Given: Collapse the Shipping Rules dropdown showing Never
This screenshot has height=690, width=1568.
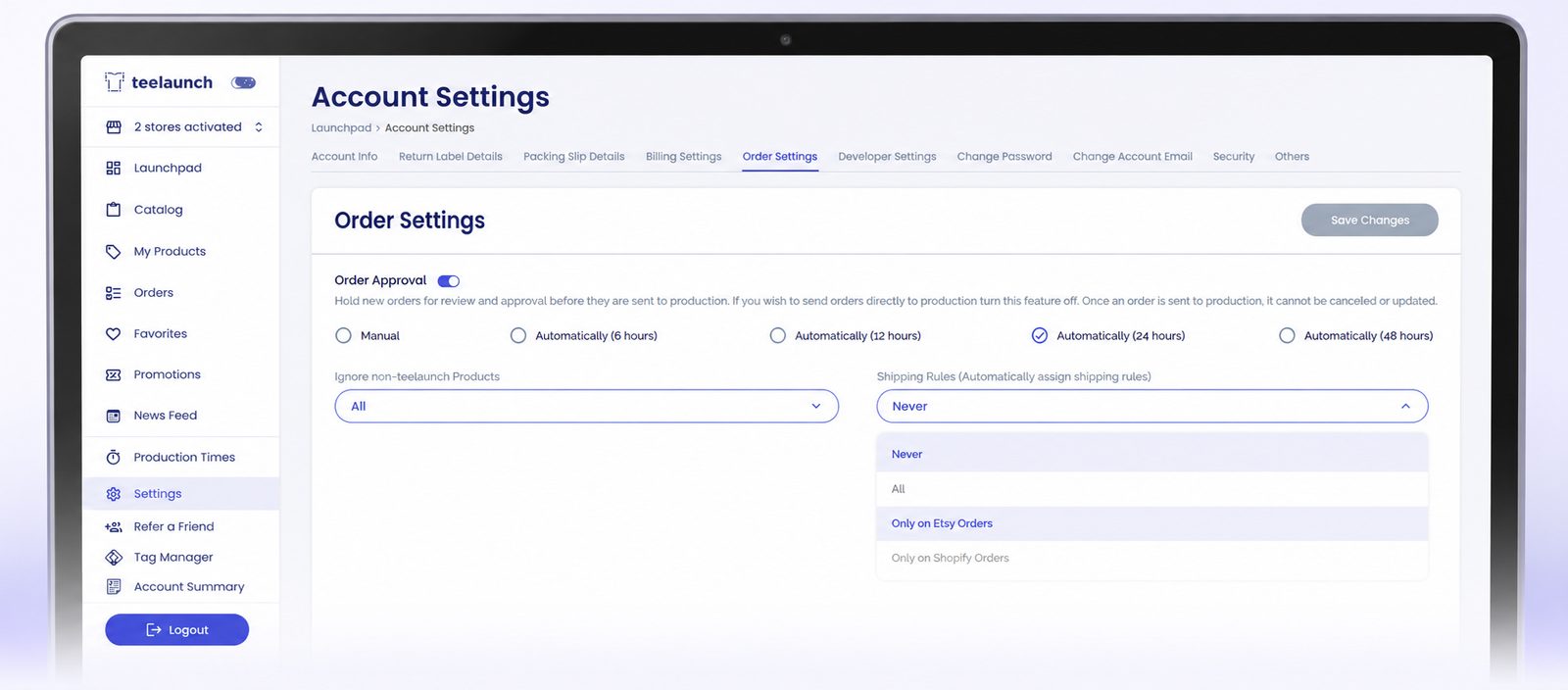Looking at the screenshot, I should 1152,407.
